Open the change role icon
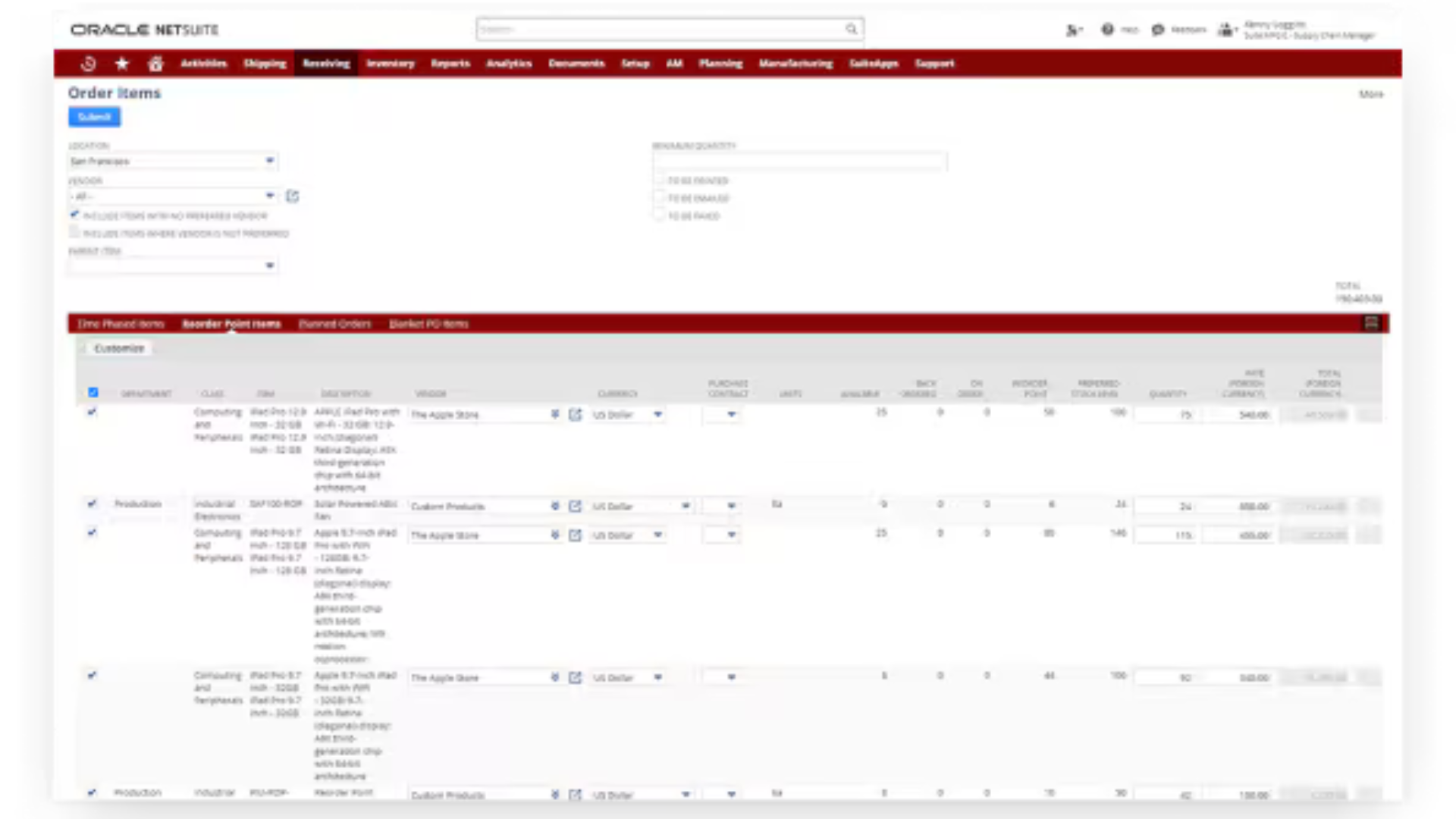This screenshot has width=1456, height=819. pyautogui.click(x=1227, y=30)
